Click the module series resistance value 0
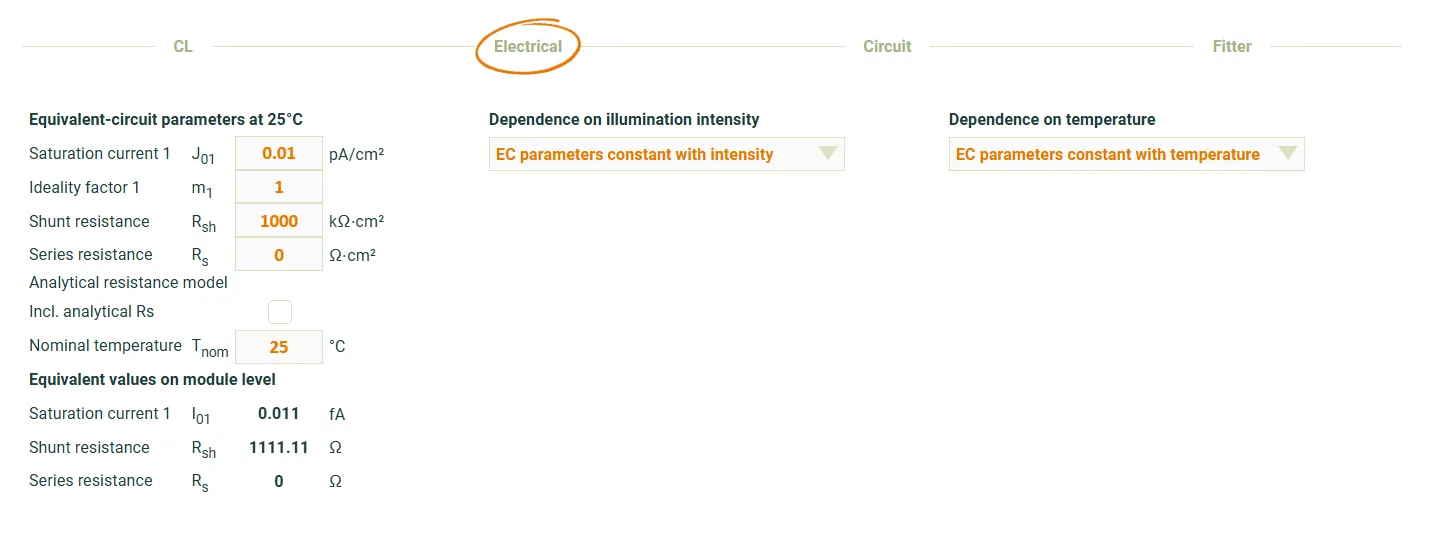This screenshot has width=1430, height=545. (x=278, y=481)
